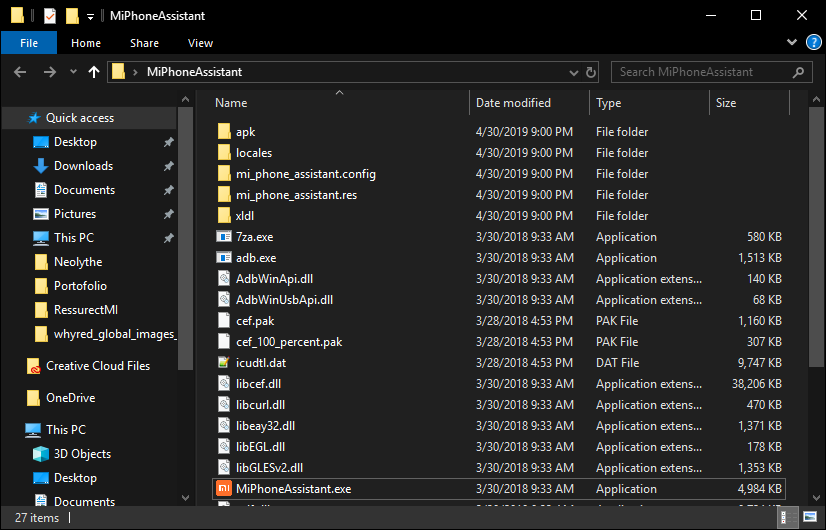Screen dimensions: 826x530
Task: Click the 7za.exe application icon
Action: 224,237
